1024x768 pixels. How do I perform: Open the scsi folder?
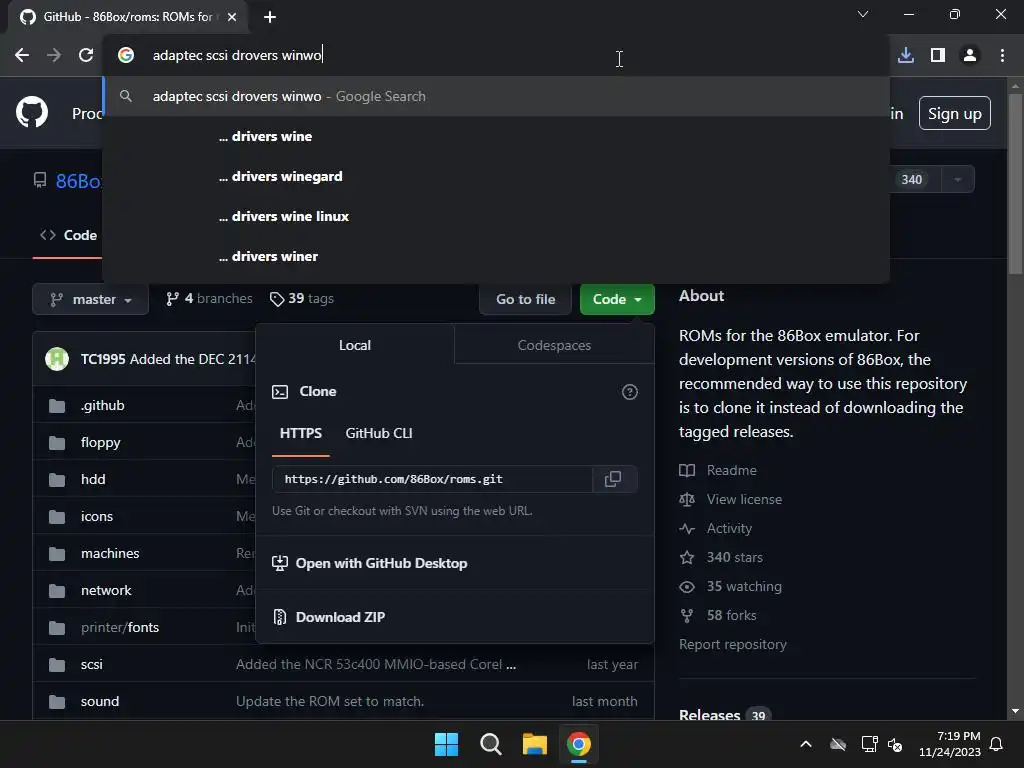[x=91, y=664]
